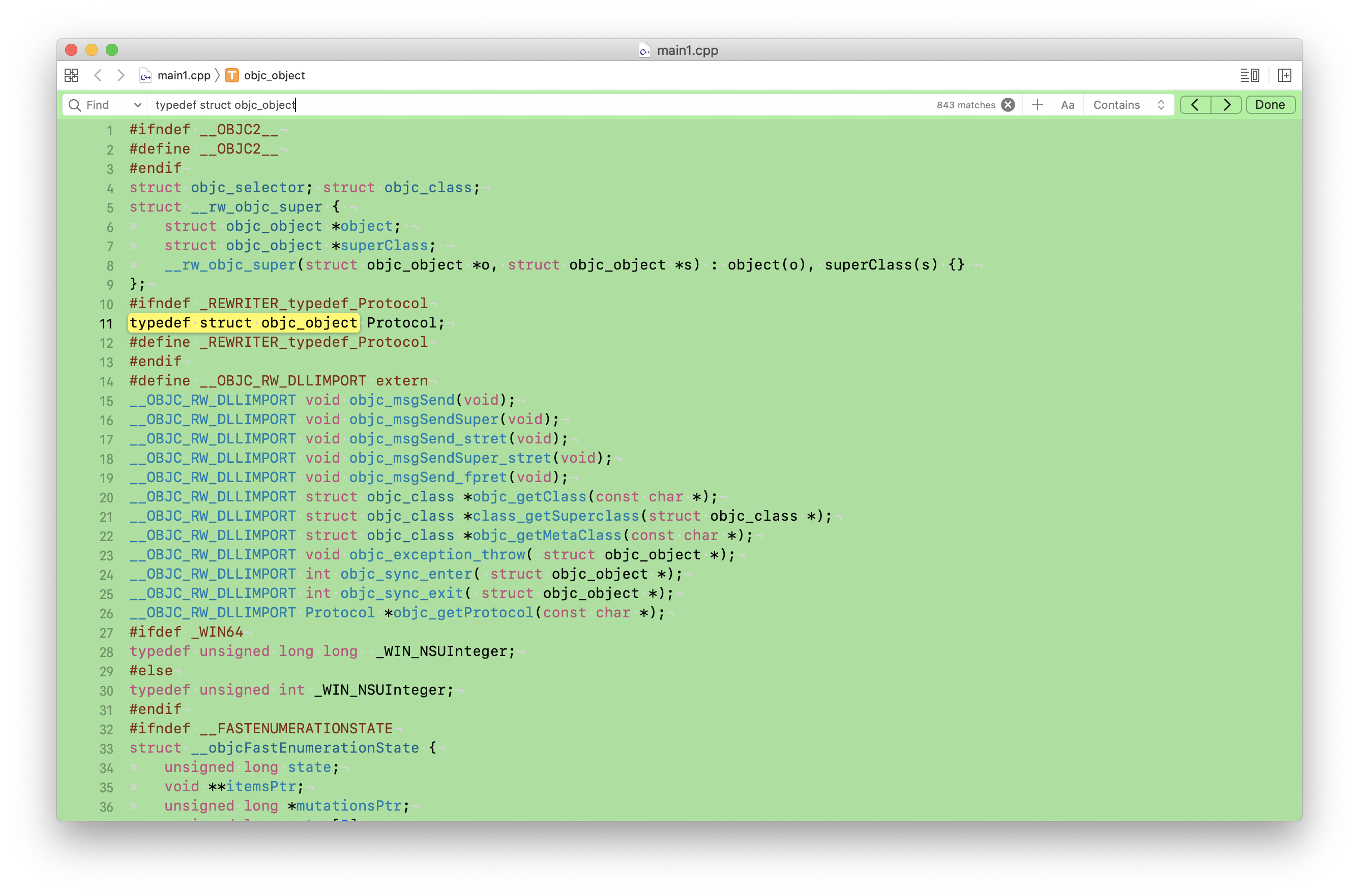Go back with the navigation arrow
The height and width of the screenshot is (896, 1359).
coord(98,75)
